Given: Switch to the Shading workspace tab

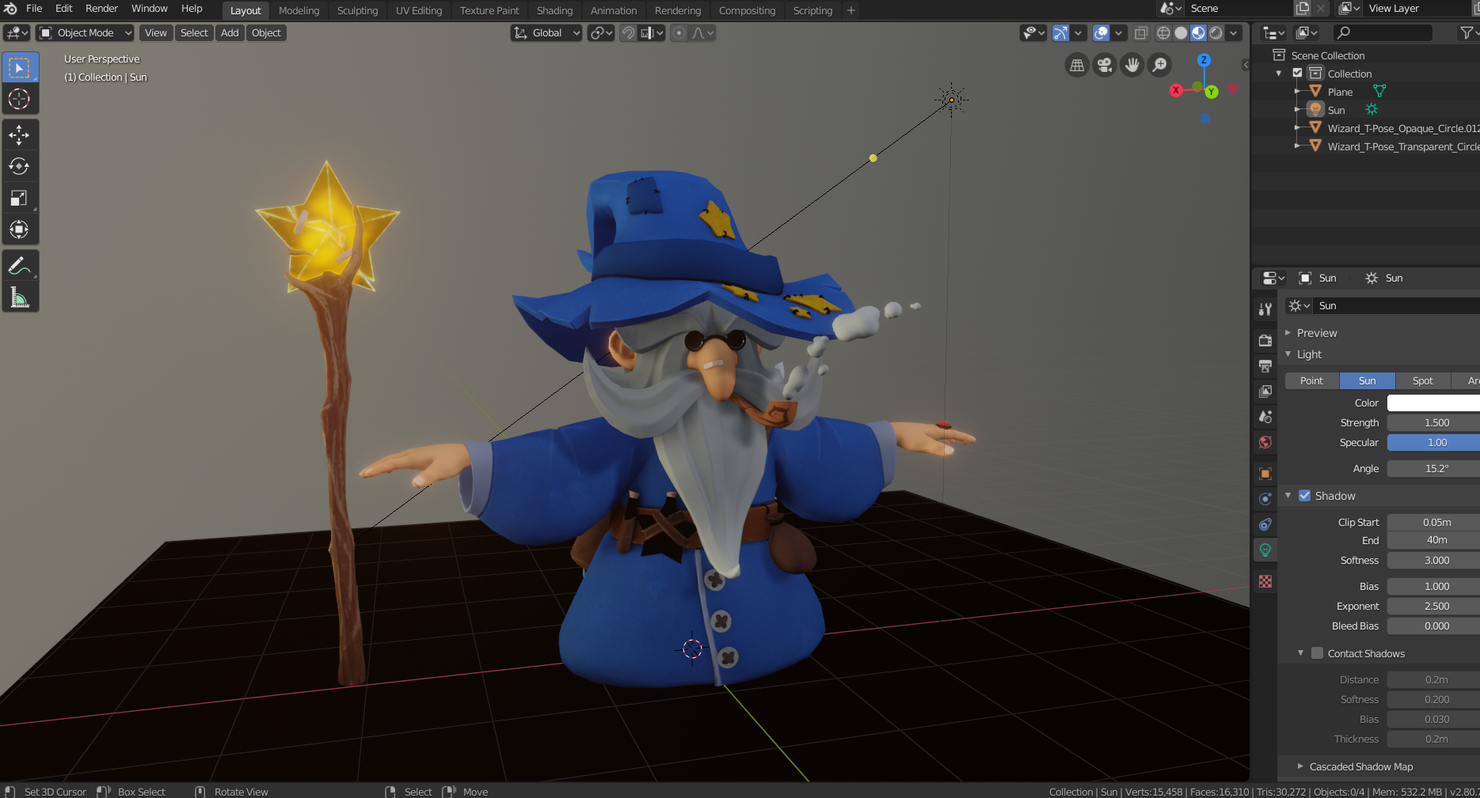Looking at the screenshot, I should pyautogui.click(x=555, y=11).
